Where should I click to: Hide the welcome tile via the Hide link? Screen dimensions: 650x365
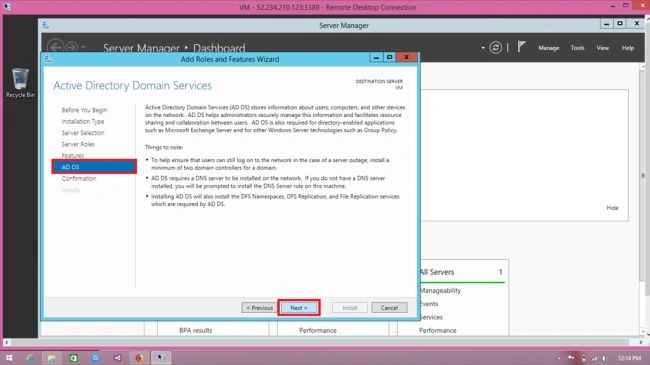(x=612, y=208)
